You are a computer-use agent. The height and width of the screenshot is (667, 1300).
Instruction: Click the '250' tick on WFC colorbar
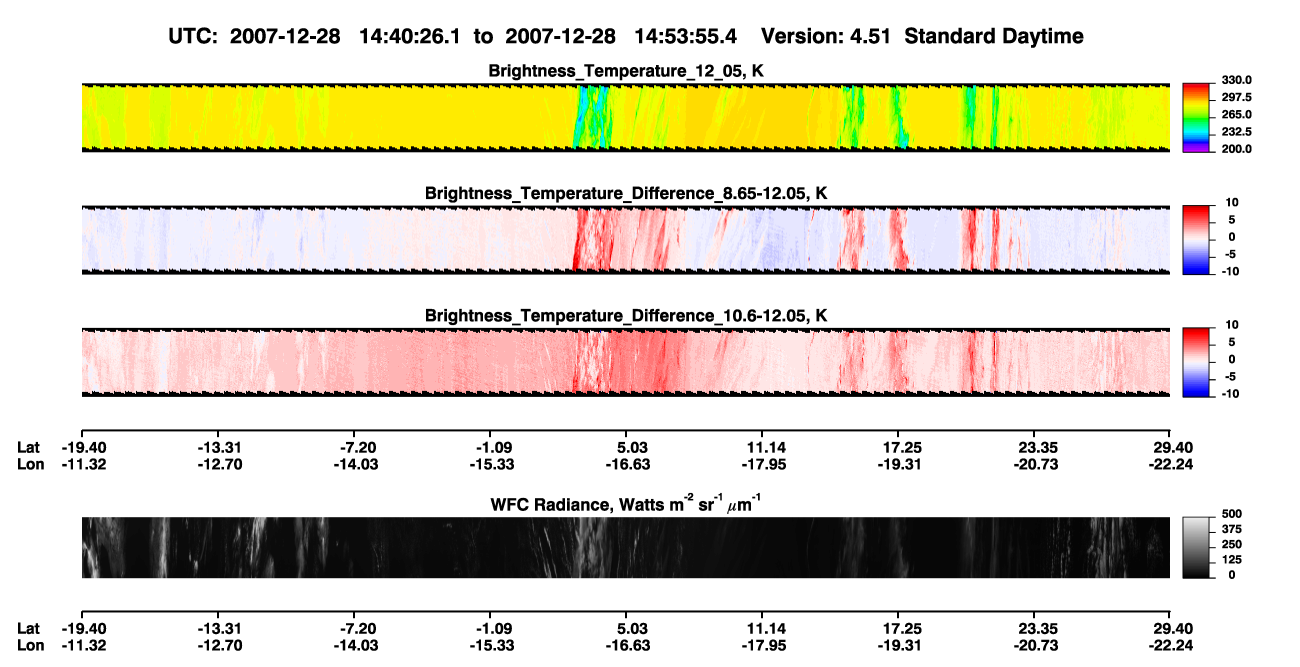coord(1230,545)
